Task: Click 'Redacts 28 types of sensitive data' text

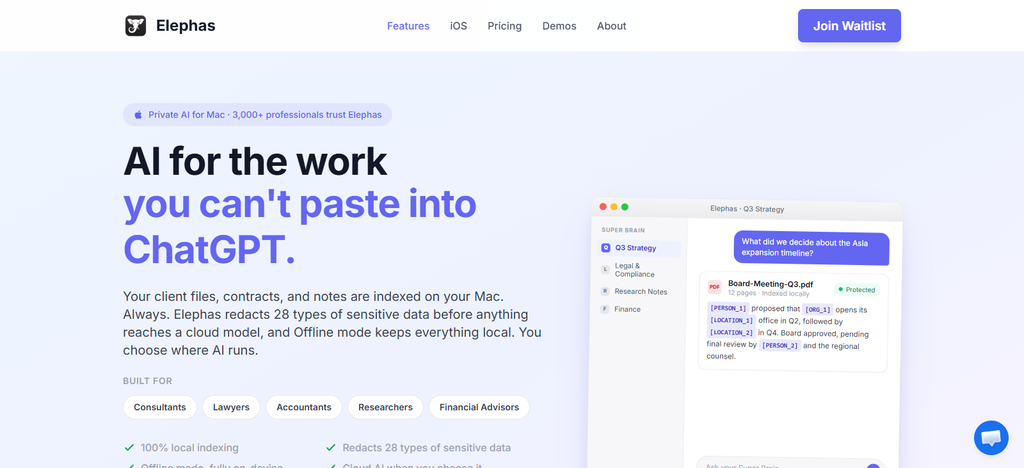Action: (x=426, y=448)
